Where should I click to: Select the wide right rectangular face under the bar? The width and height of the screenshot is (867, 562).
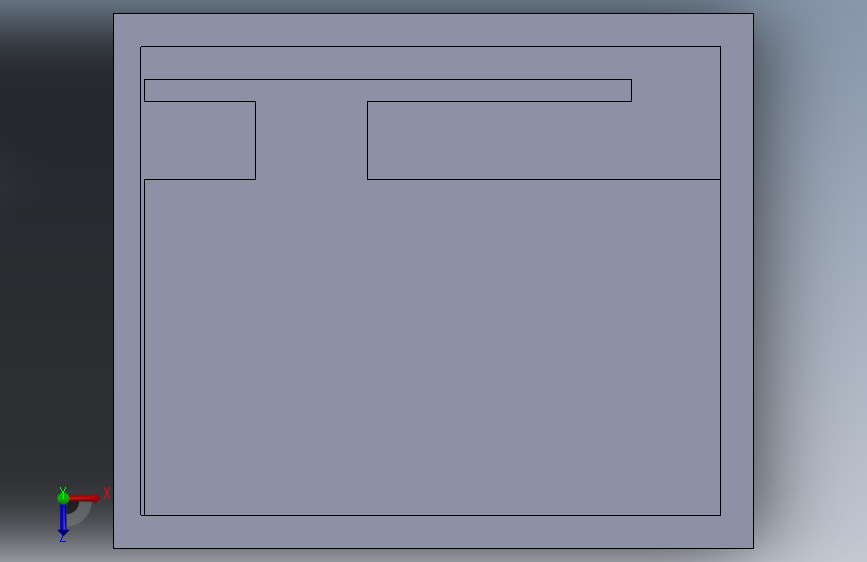[544, 140]
